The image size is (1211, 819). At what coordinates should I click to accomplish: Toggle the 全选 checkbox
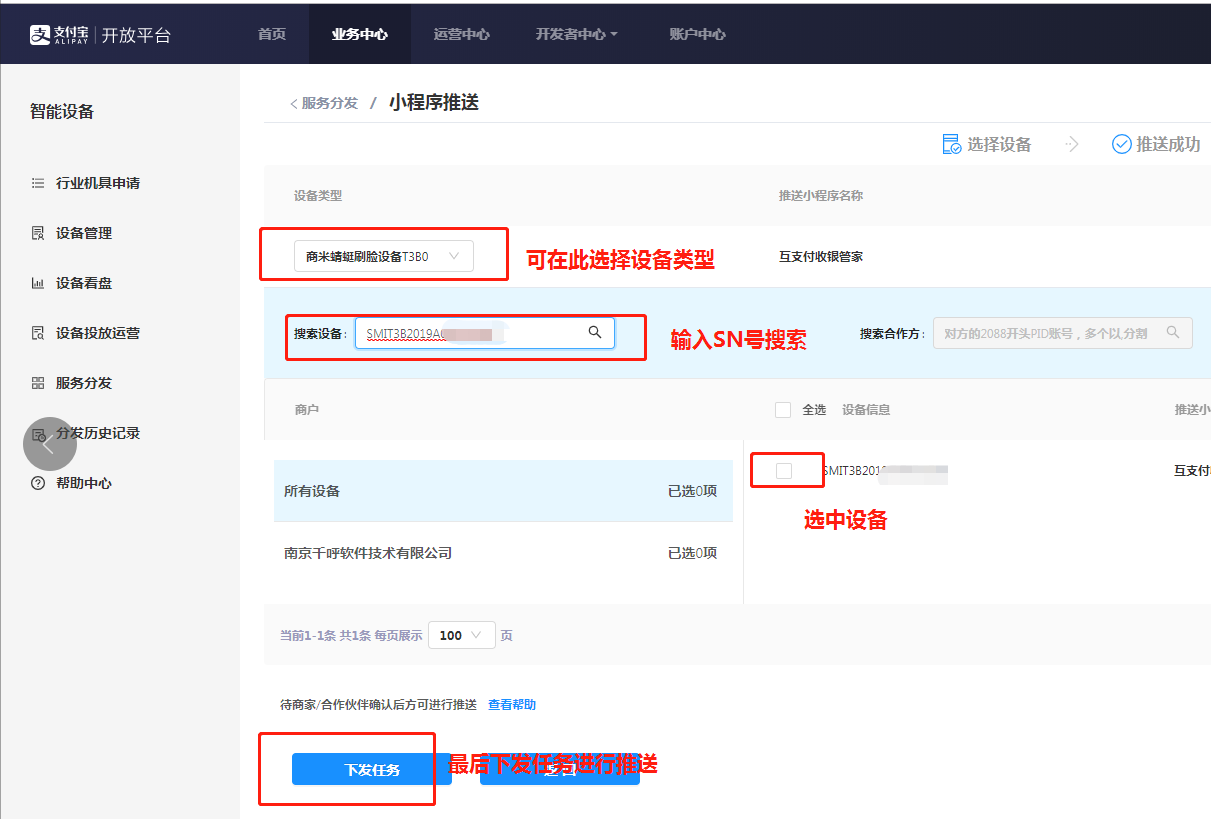pos(783,410)
